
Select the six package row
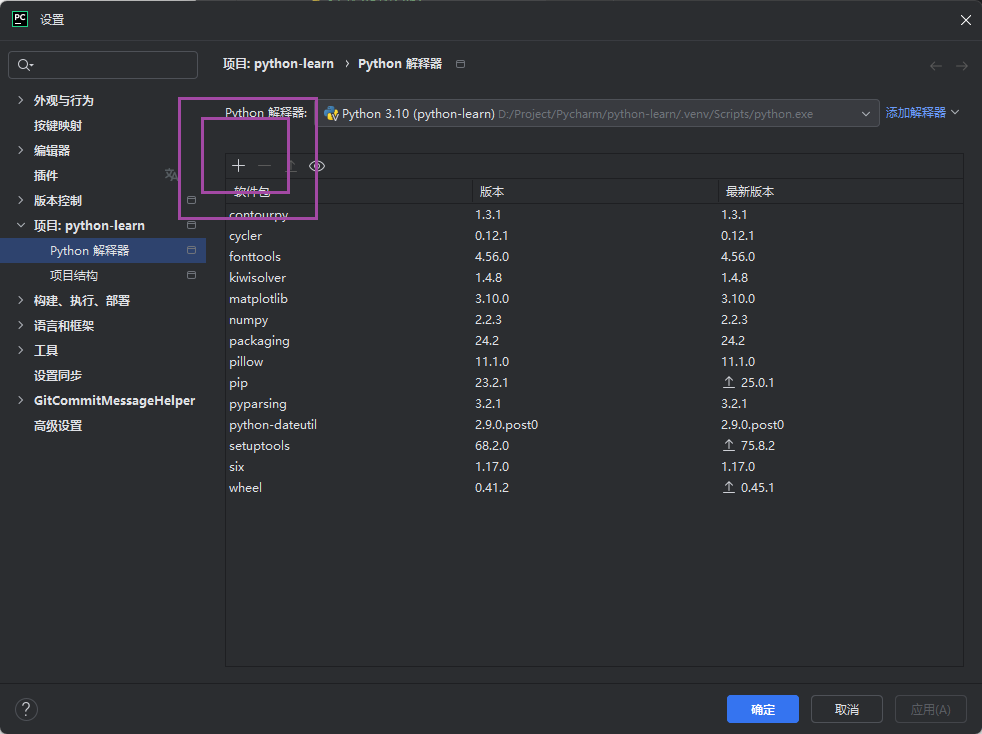pyautogui.click(x=594, y=467)
